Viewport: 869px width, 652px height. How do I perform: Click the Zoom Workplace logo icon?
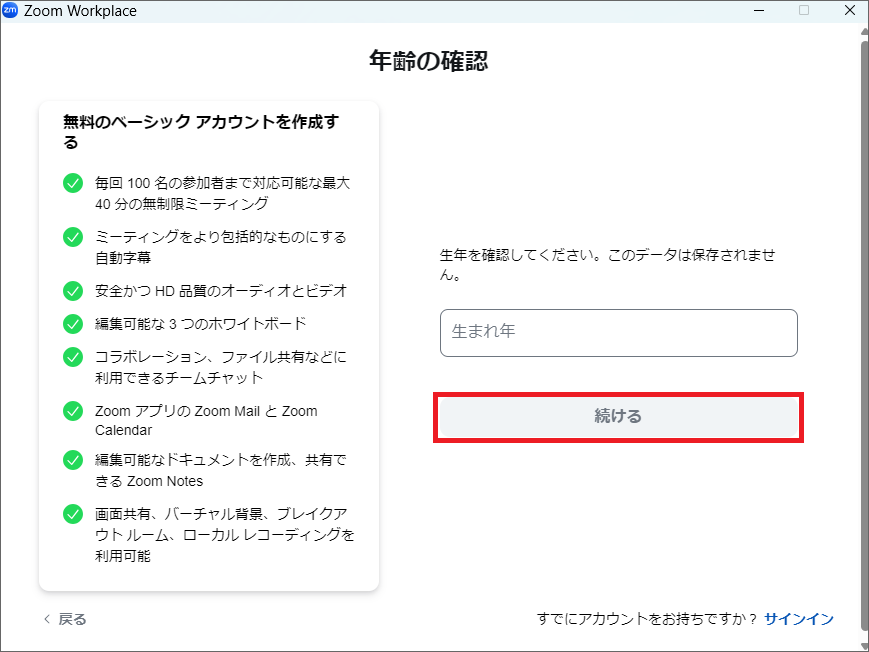click(x=10, y=11)
